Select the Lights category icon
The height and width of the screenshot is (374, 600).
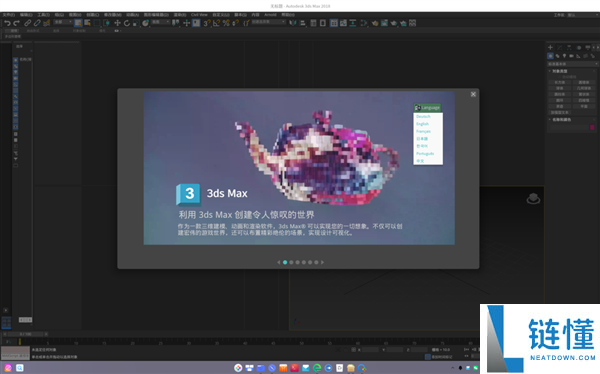(x=564, y=56)
